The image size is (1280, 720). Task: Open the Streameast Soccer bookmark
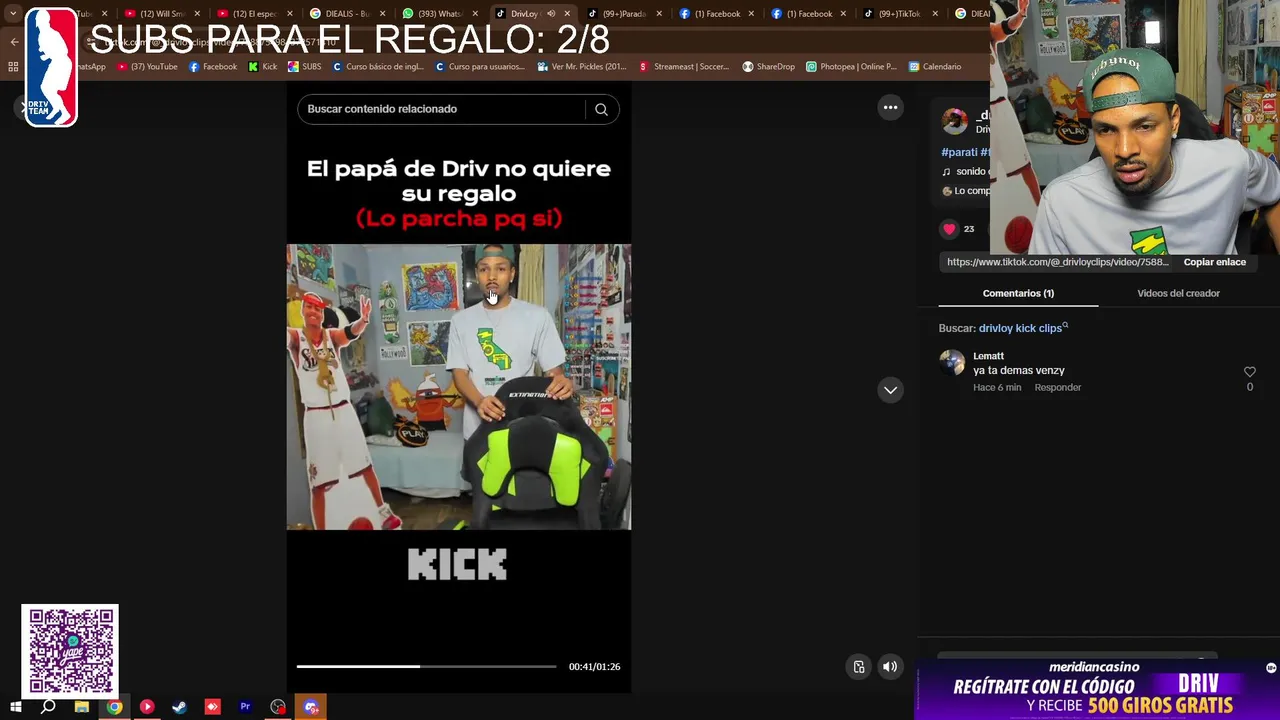(686, 67)
